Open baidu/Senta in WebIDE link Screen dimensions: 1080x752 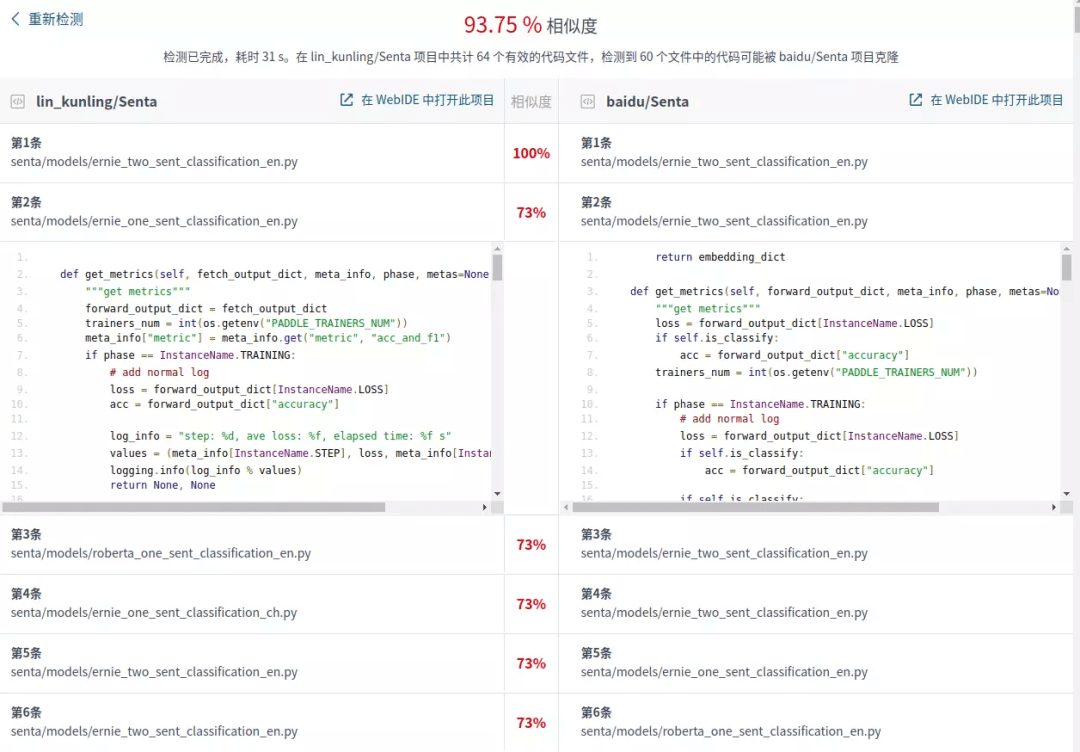click(x=986, y=101)
